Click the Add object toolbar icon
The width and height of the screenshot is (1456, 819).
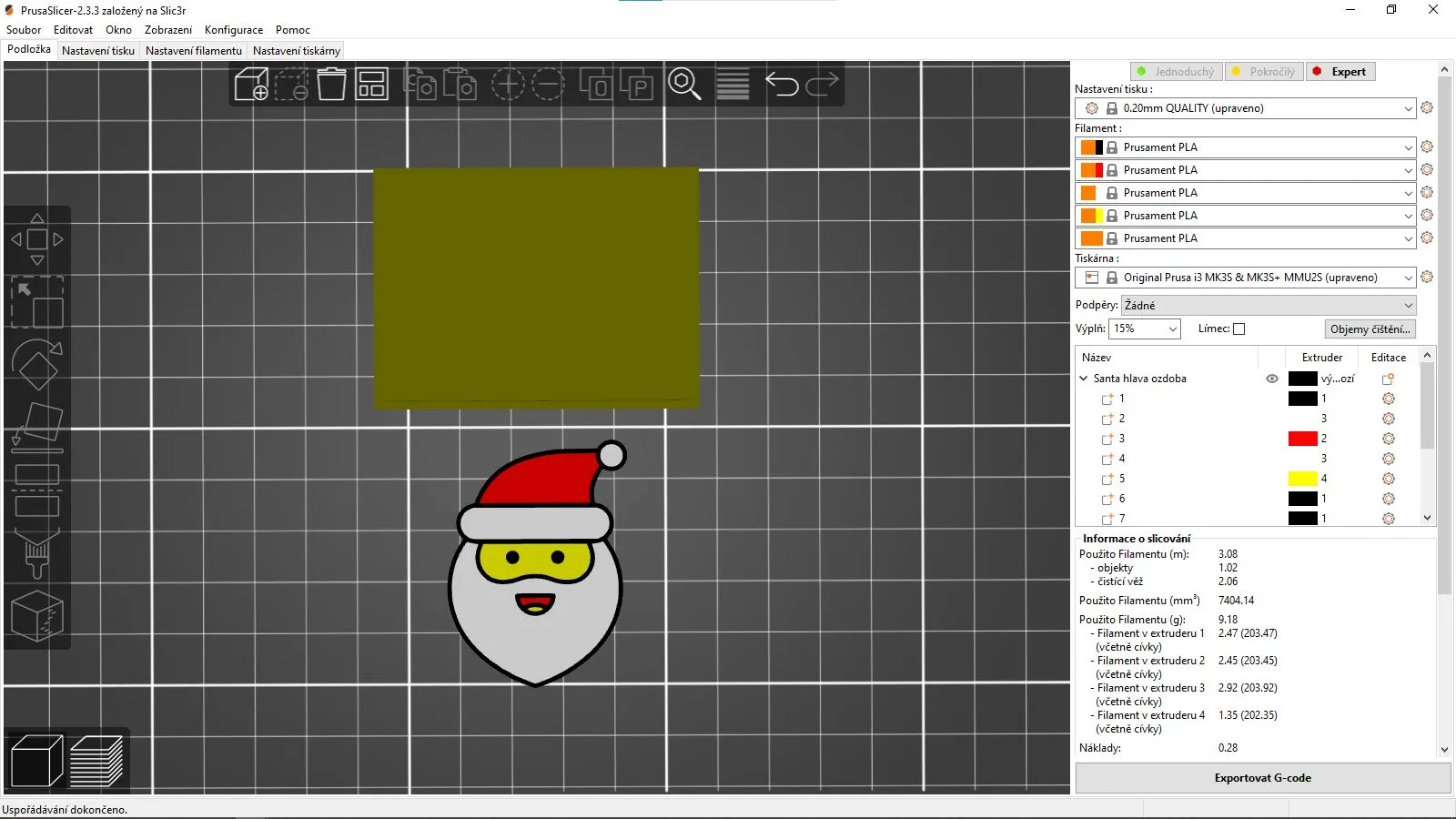251,85
